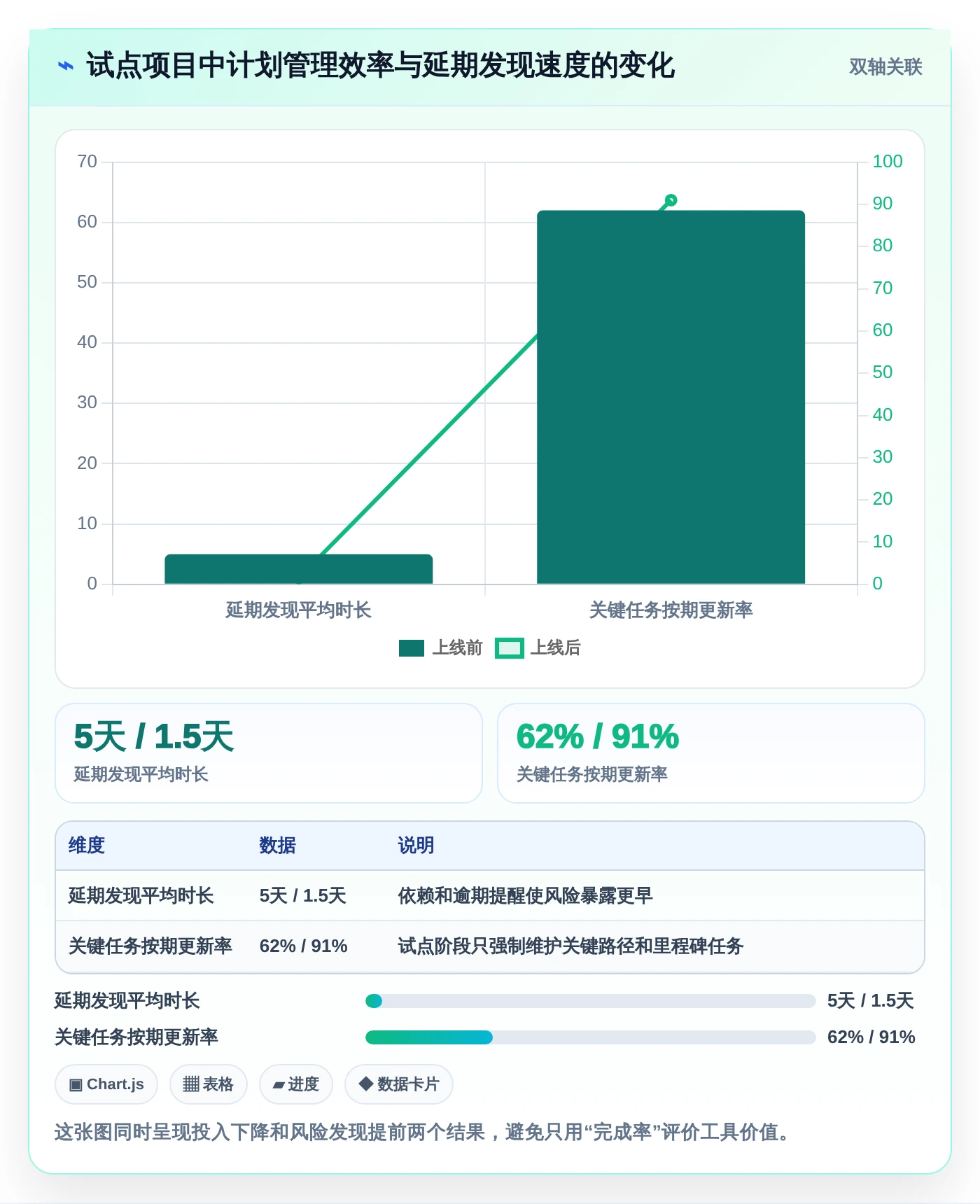This screenshot has width=980, height=1204.
Task: Click the 数据卡片 tag chip
Action: pos(399,1084)
